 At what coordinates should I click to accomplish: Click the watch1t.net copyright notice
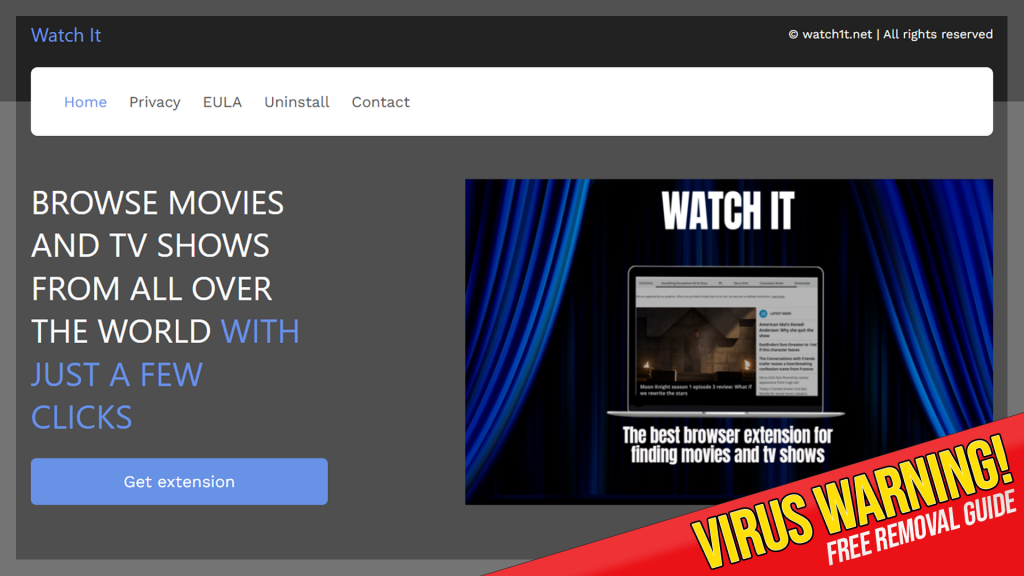890,34
